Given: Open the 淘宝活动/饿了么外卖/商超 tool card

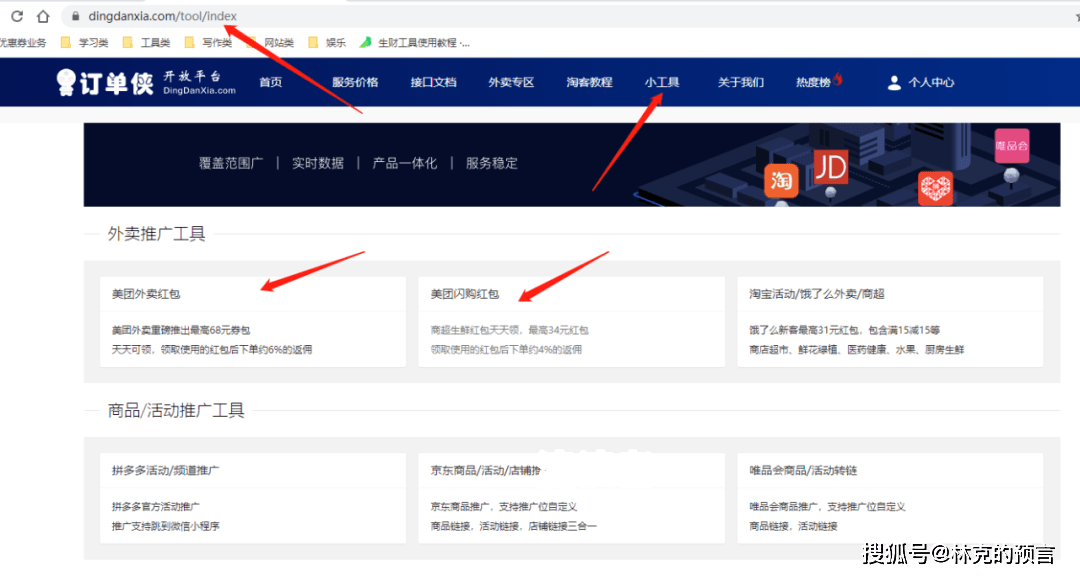Looking at the screenshot, I should coord(890,322).
